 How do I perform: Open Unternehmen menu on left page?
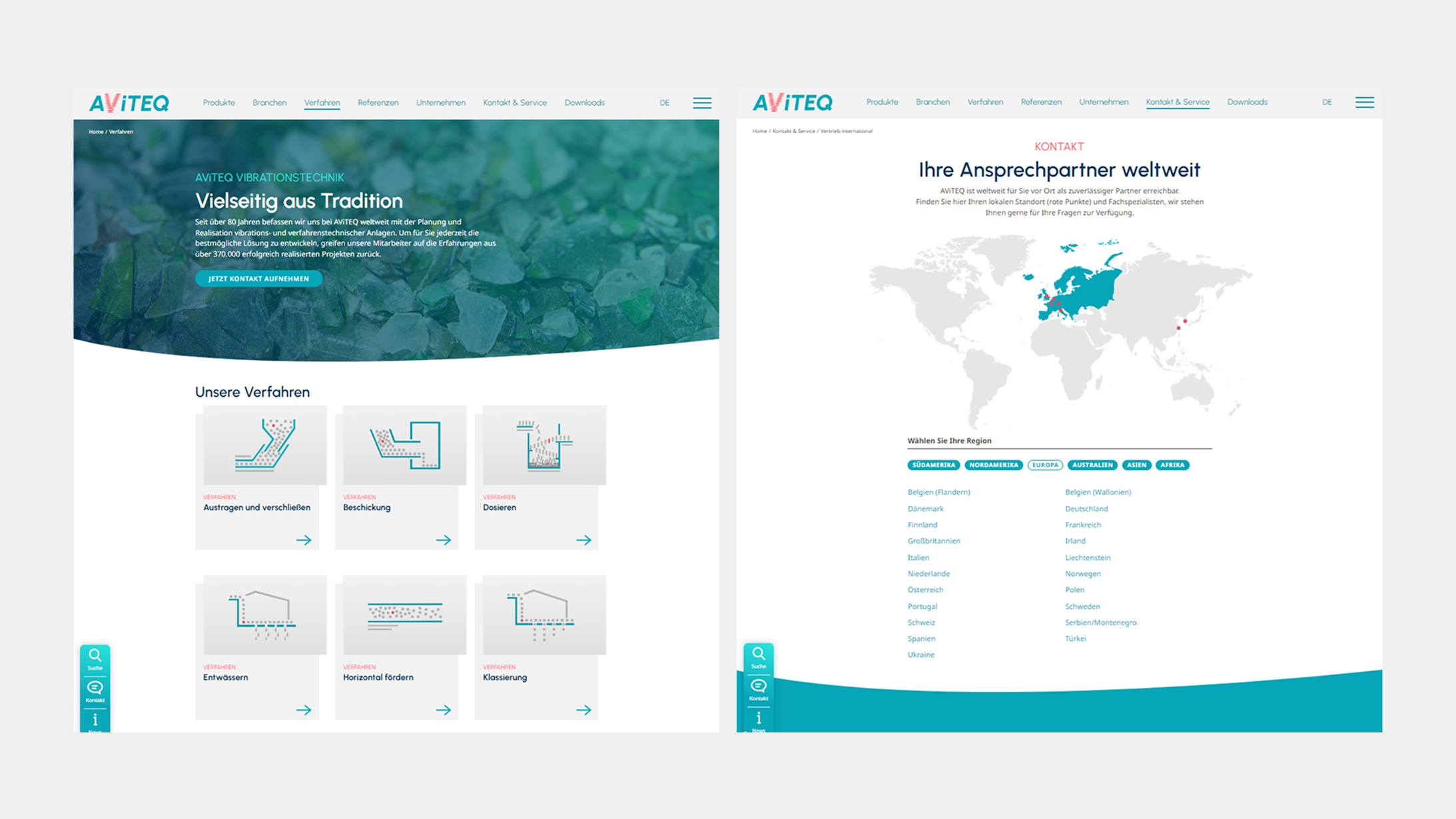(x=441, y=103)
